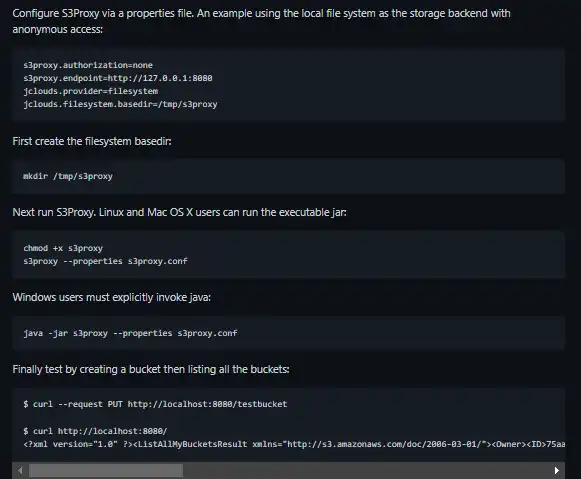Click the ListAllMyBucketsResult XML output line
Image resolution: width=581 pixels, height=479 pixels.
coord(294,444)
